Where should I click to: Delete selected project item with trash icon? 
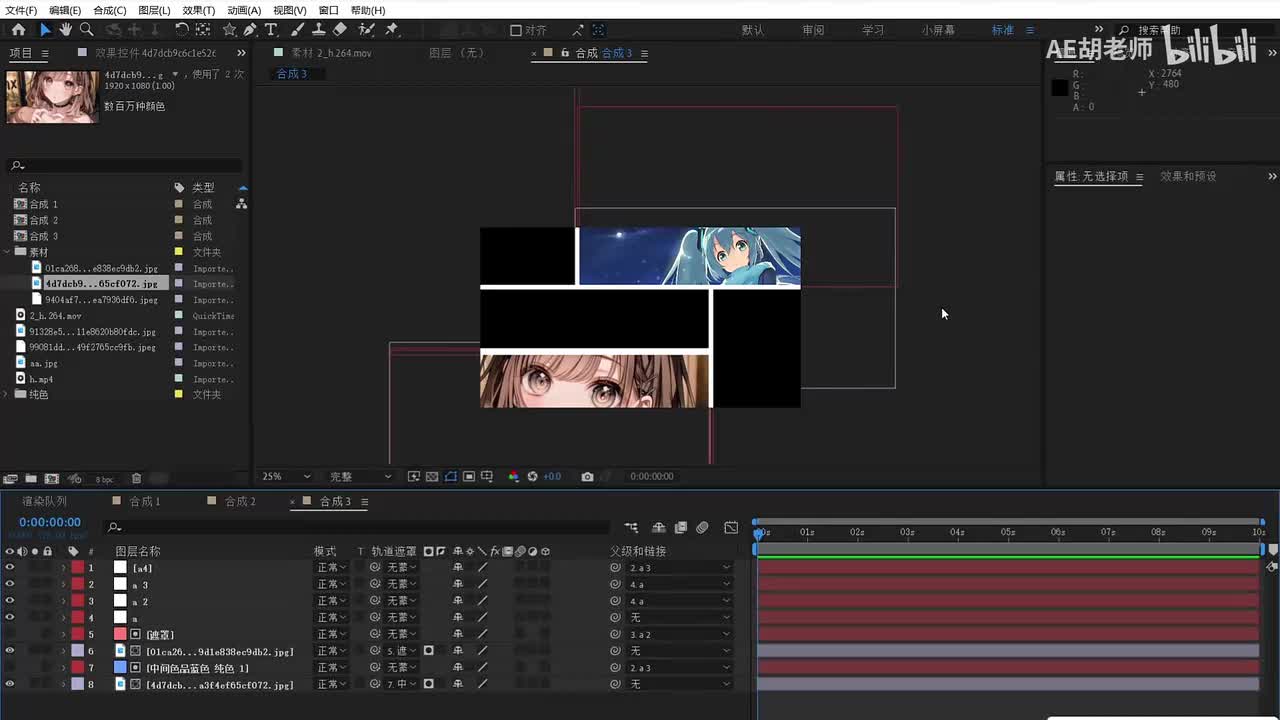pos(137,479)
